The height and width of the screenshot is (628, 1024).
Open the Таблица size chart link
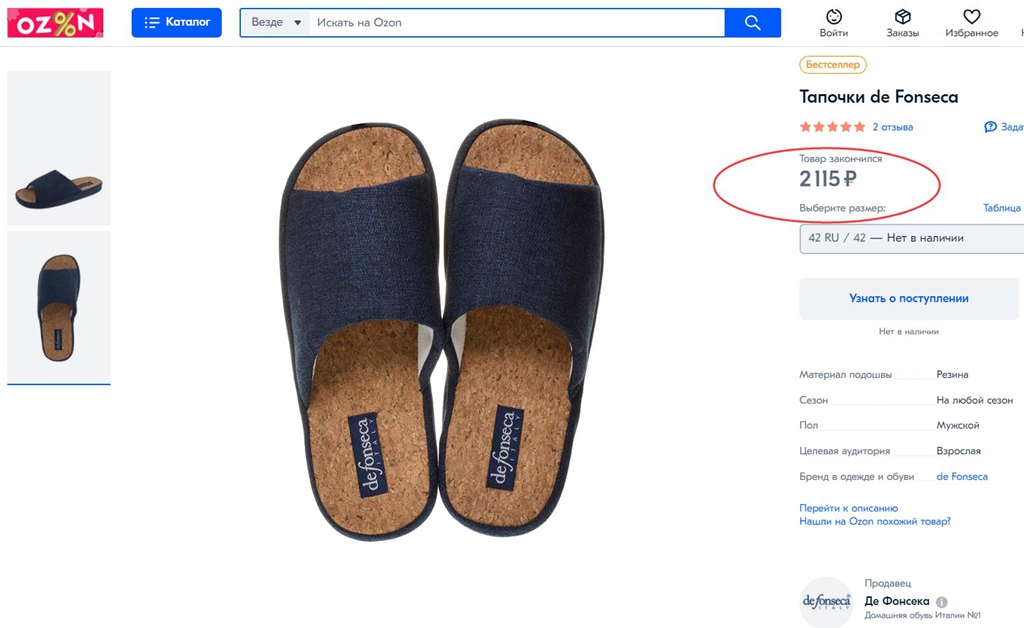point(1001,208)
